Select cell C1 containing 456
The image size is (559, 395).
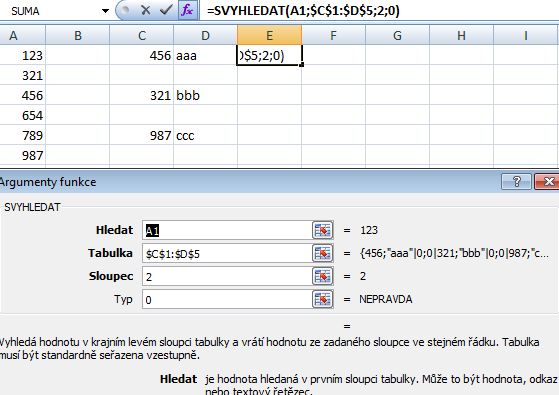142,55
